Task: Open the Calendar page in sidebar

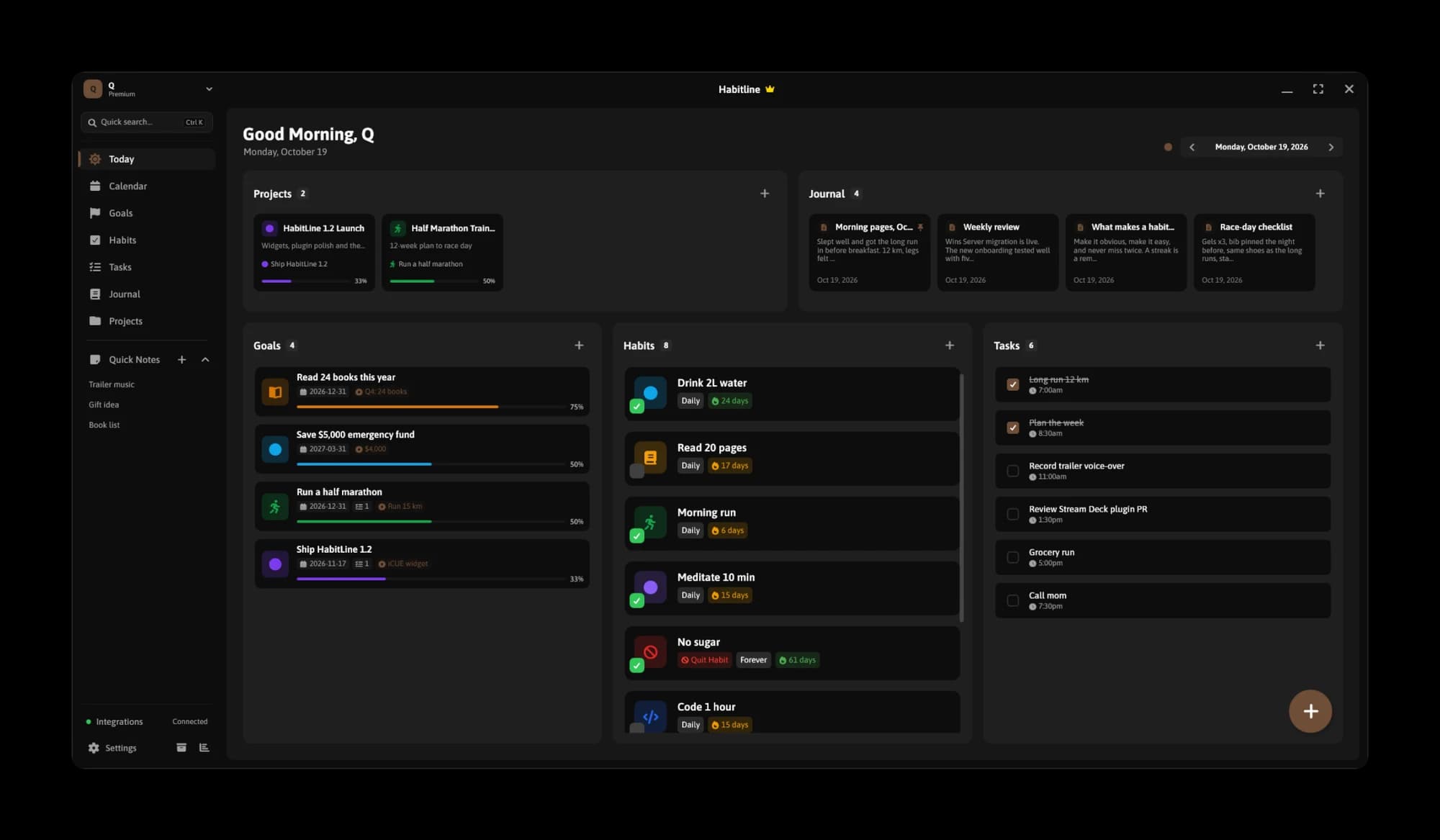Action: [147, 186]
